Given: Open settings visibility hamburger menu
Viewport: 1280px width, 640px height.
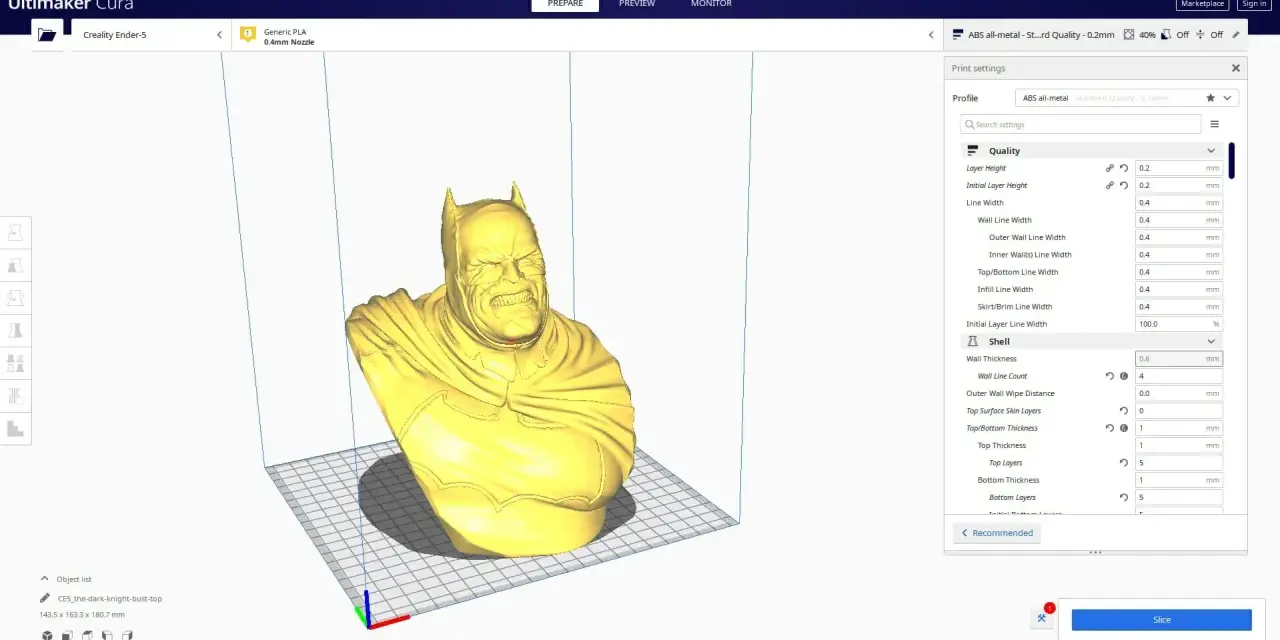Looking at the screenshot, I should pos(1214,124).
